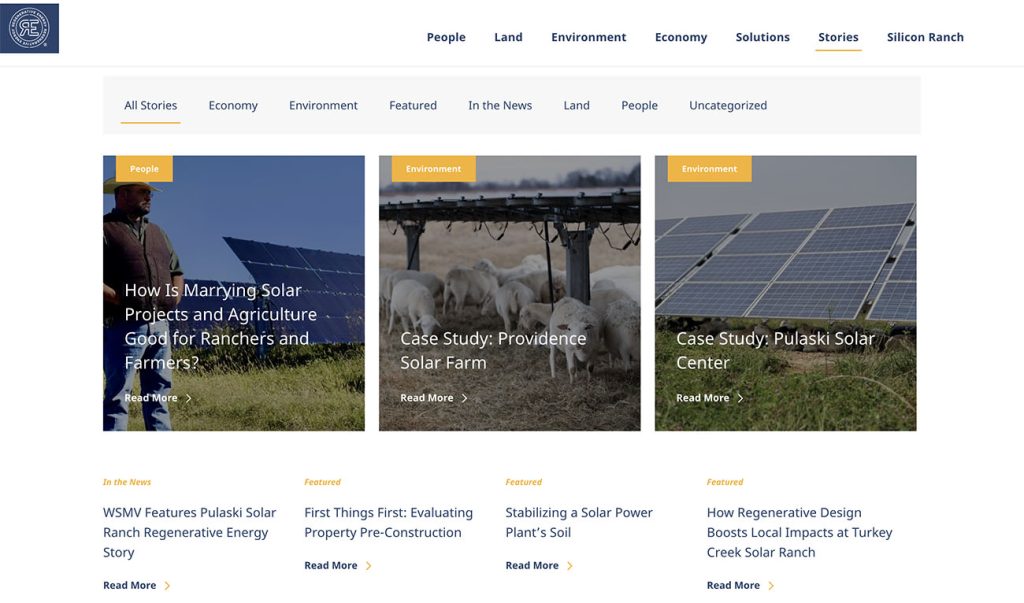Screen dimensions: 1024x603
Task: Open the Land navigation menu
Action: tap(508, 37)
